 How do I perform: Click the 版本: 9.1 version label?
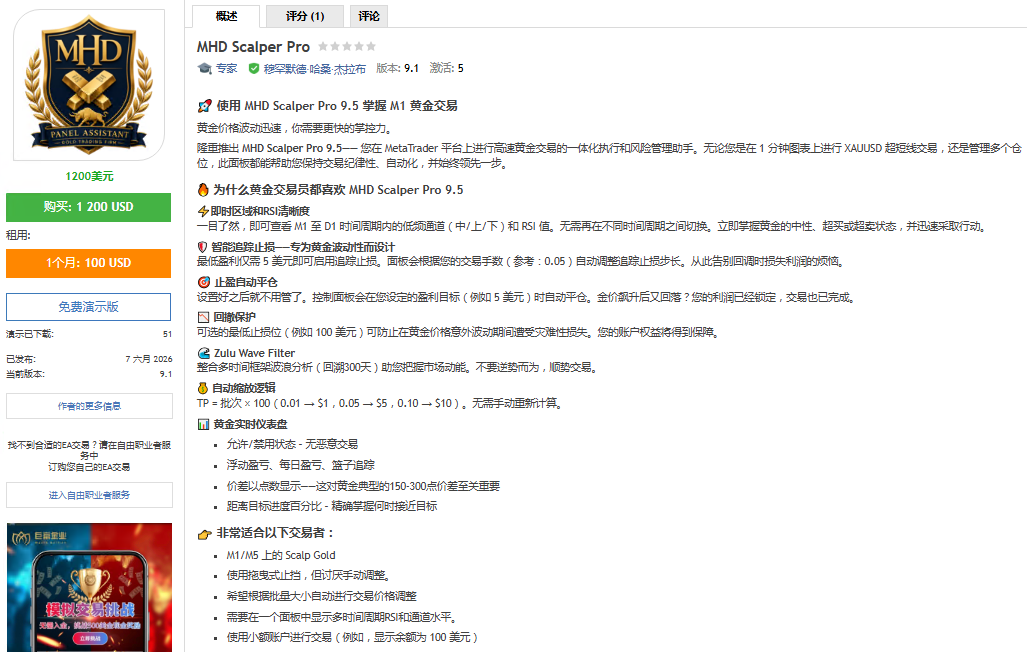coord(397,68)
